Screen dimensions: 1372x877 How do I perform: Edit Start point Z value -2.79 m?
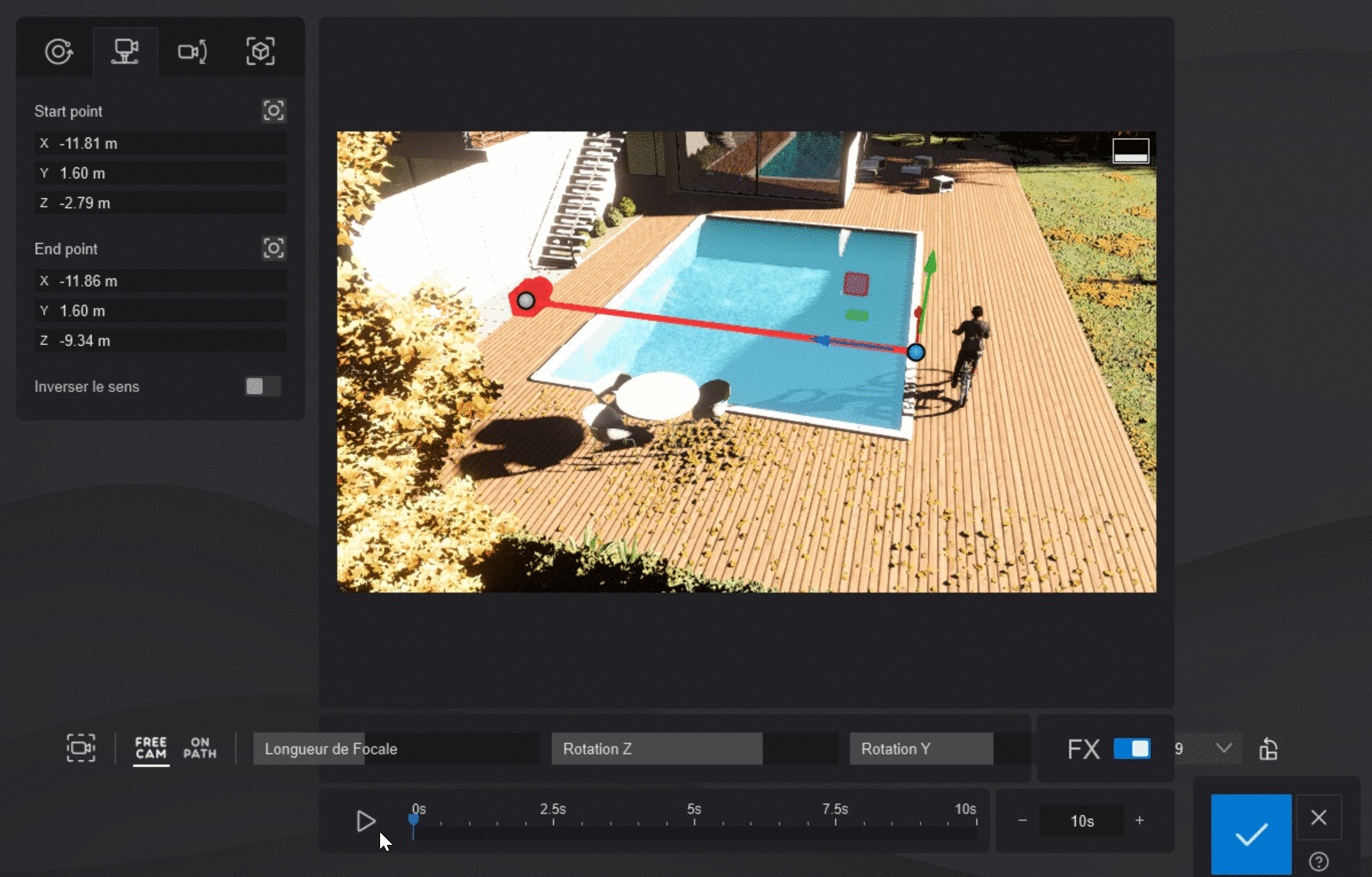pos(161,203)
